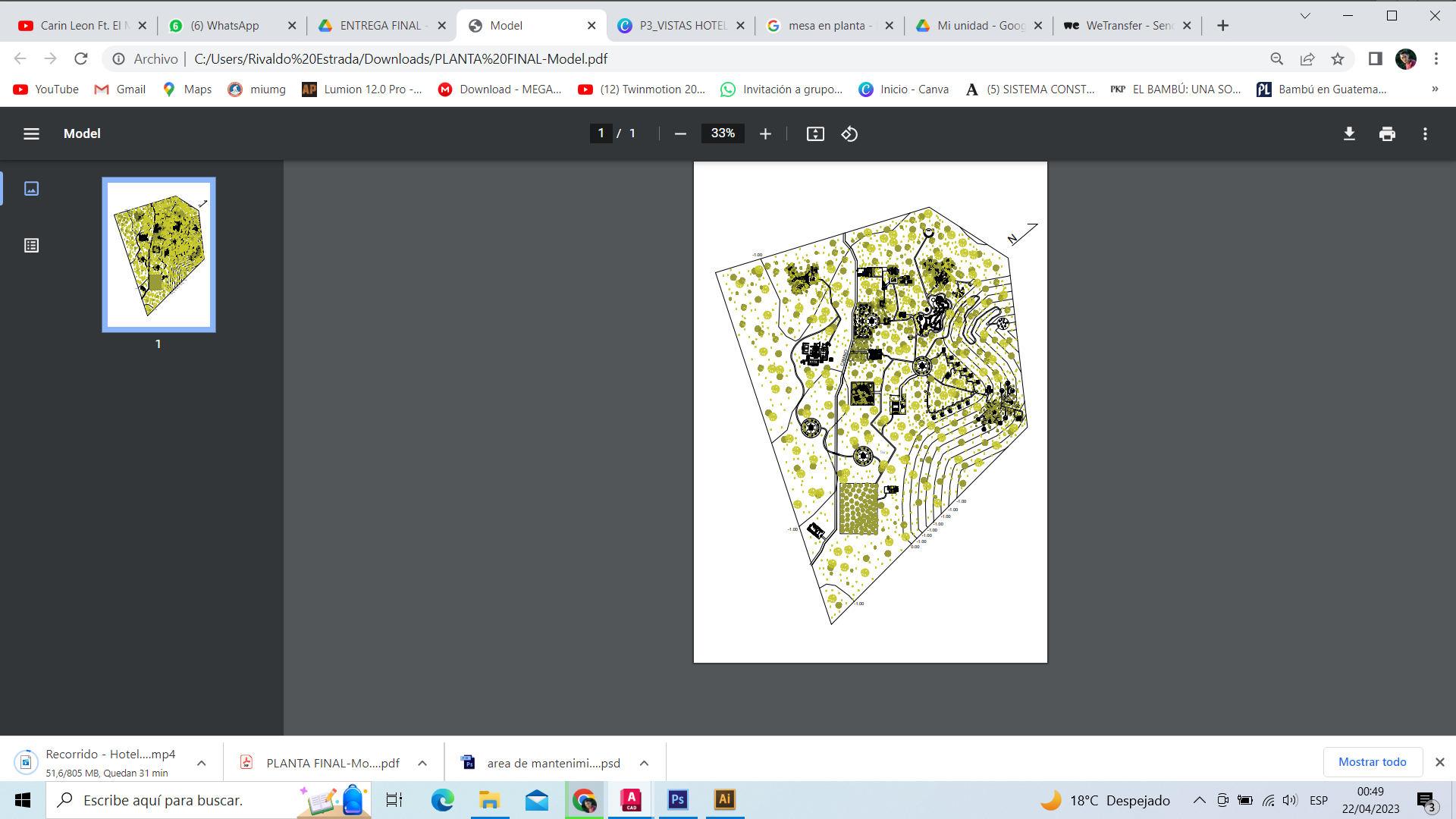Viewport: 1456px width, 819px height.
Task: Switch to the ENTREGA FINAL tab
Action: pyautogui.click(x=381, y=25)
